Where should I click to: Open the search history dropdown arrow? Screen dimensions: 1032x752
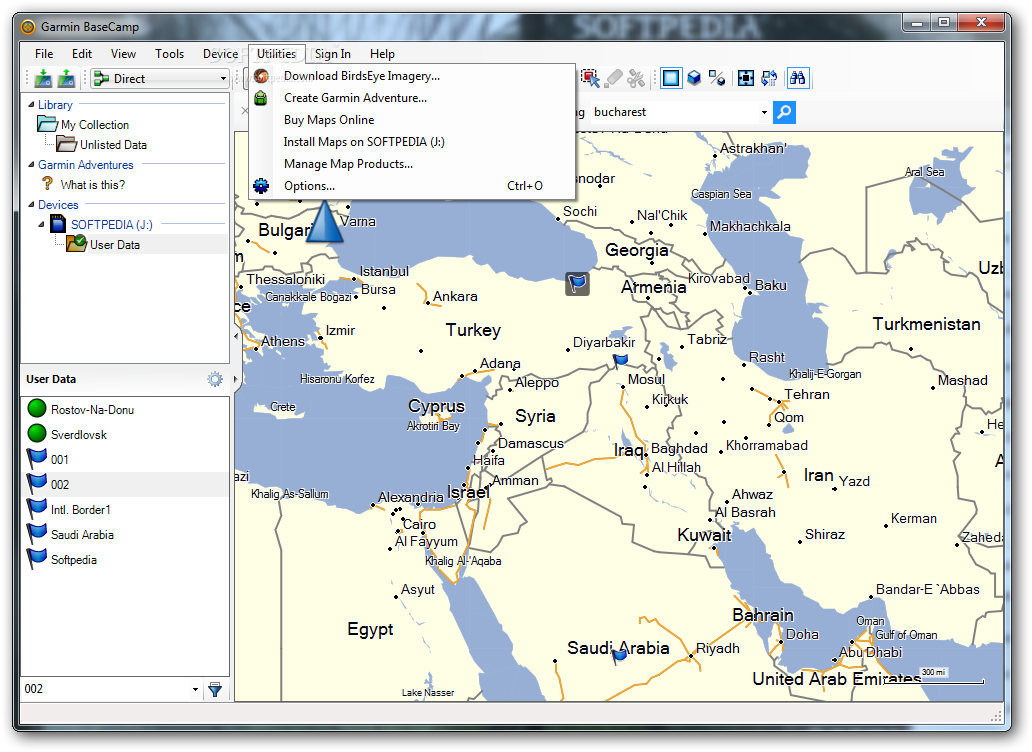point(763,113)
